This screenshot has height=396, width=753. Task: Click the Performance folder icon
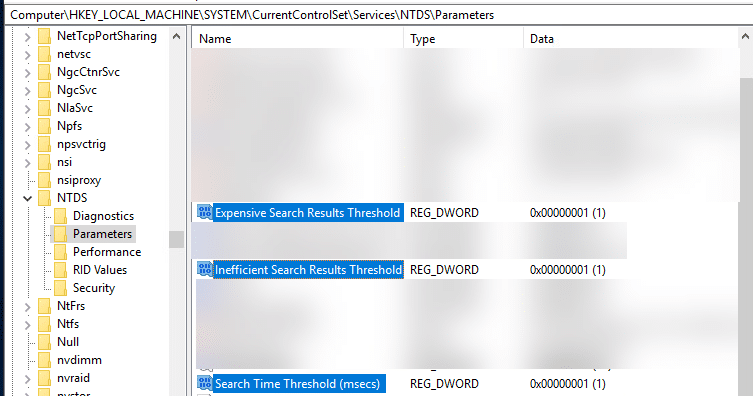61,252
